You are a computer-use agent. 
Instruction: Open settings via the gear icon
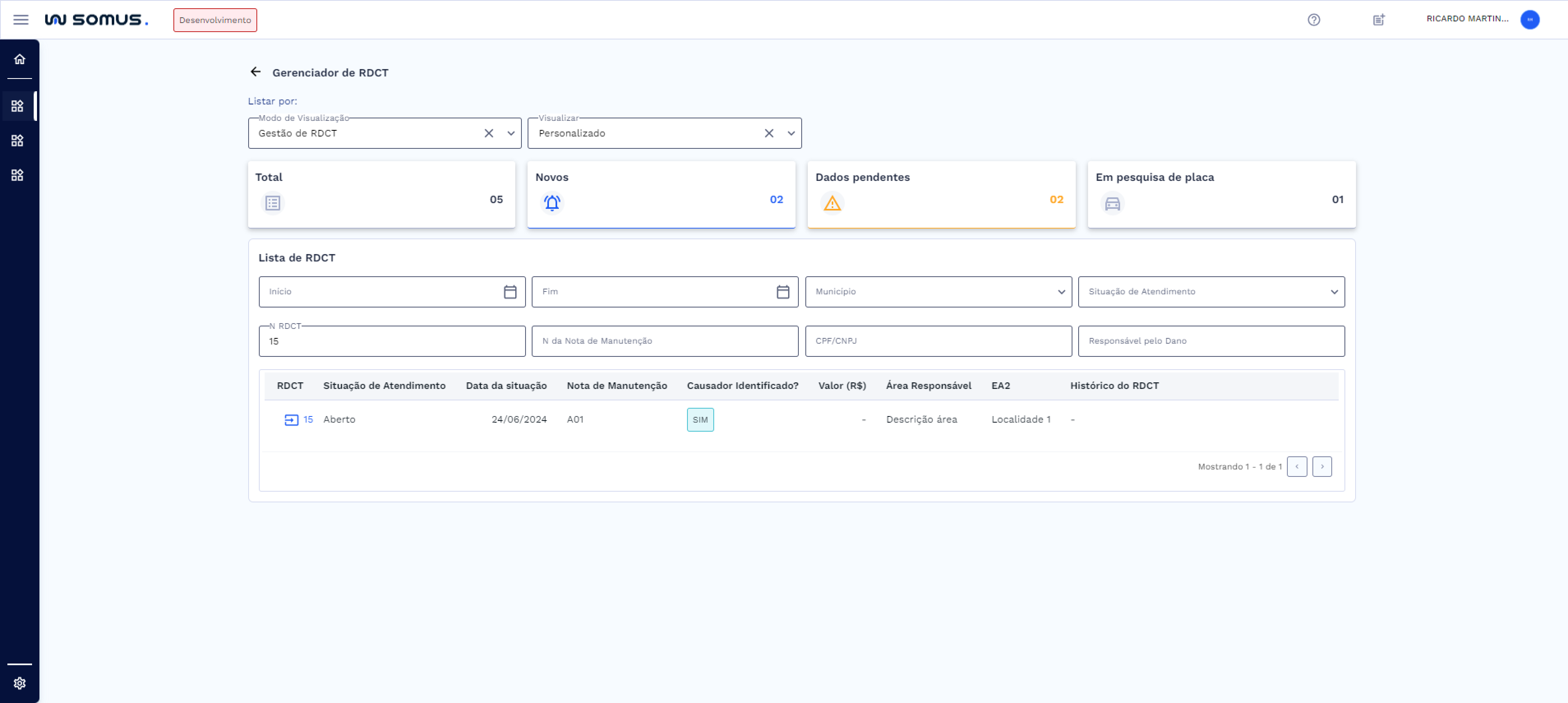pyautogui.click(x=19, y=682)
